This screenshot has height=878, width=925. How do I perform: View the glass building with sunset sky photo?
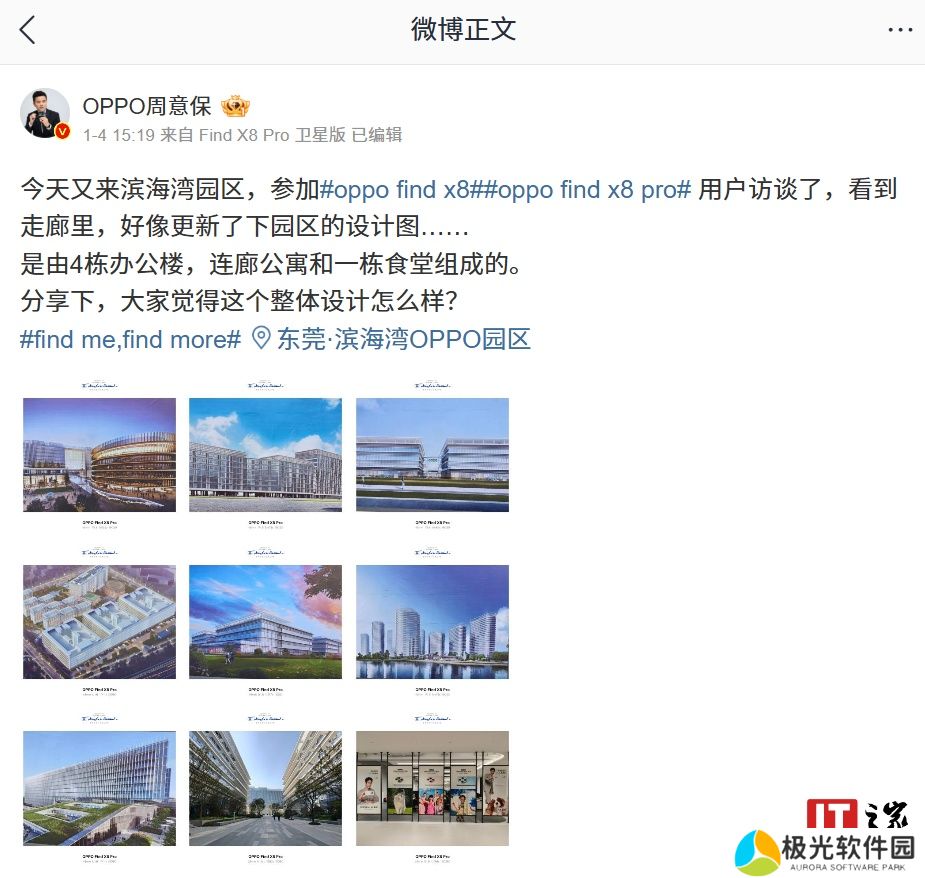click(265, 621)
